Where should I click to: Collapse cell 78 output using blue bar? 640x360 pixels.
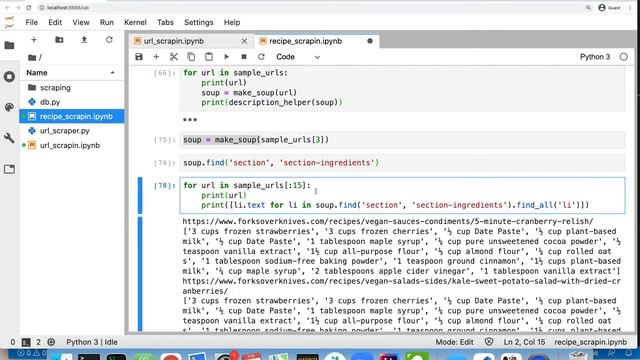140,273
